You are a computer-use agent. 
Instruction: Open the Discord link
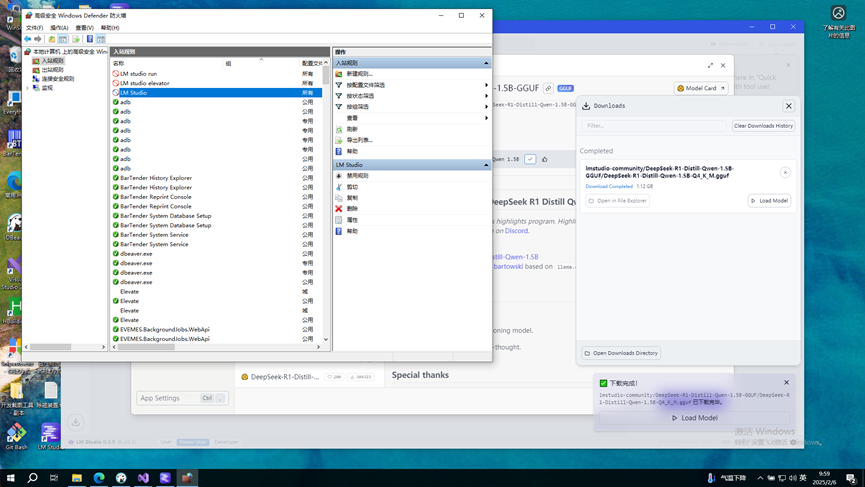click(516, 231)
